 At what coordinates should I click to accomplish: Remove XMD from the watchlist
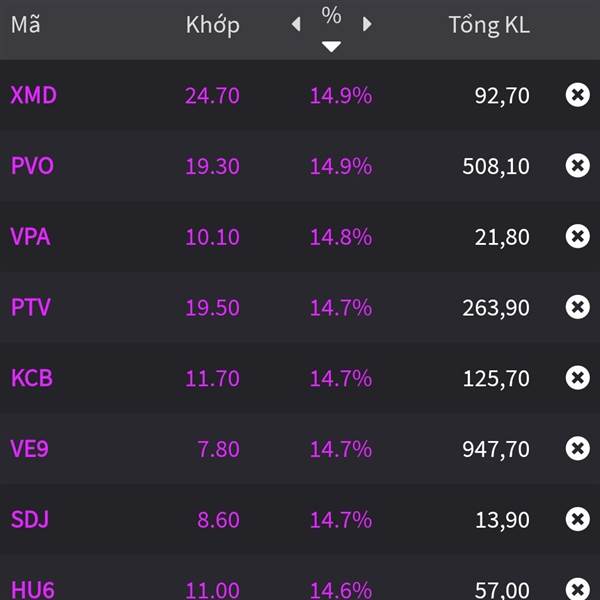tap(578, 95)
